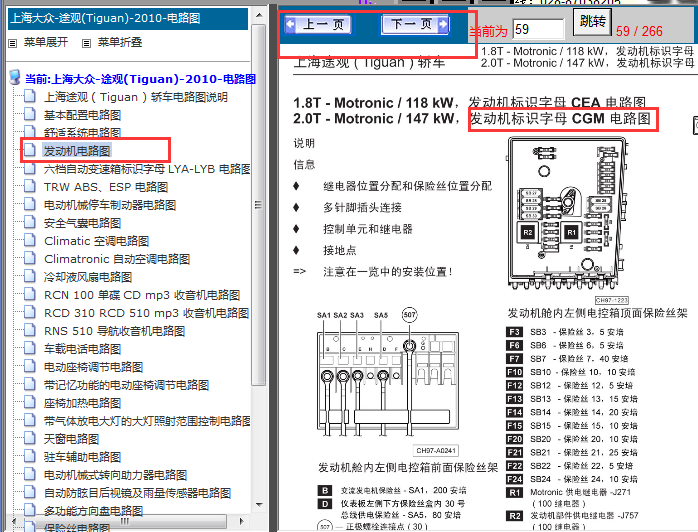Click document icon beside 安全气囊电路图

click(x=30, y=222)
